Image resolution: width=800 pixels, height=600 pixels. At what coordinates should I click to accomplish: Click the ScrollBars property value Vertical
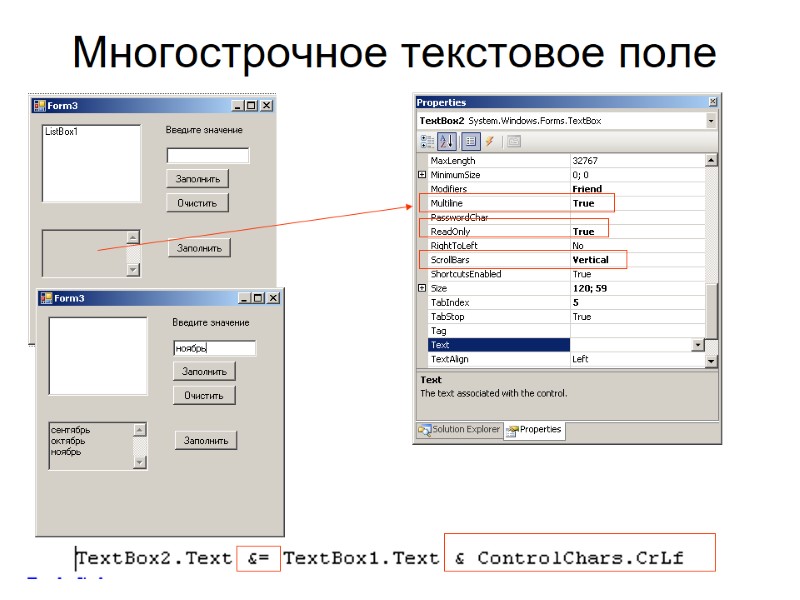590,260
